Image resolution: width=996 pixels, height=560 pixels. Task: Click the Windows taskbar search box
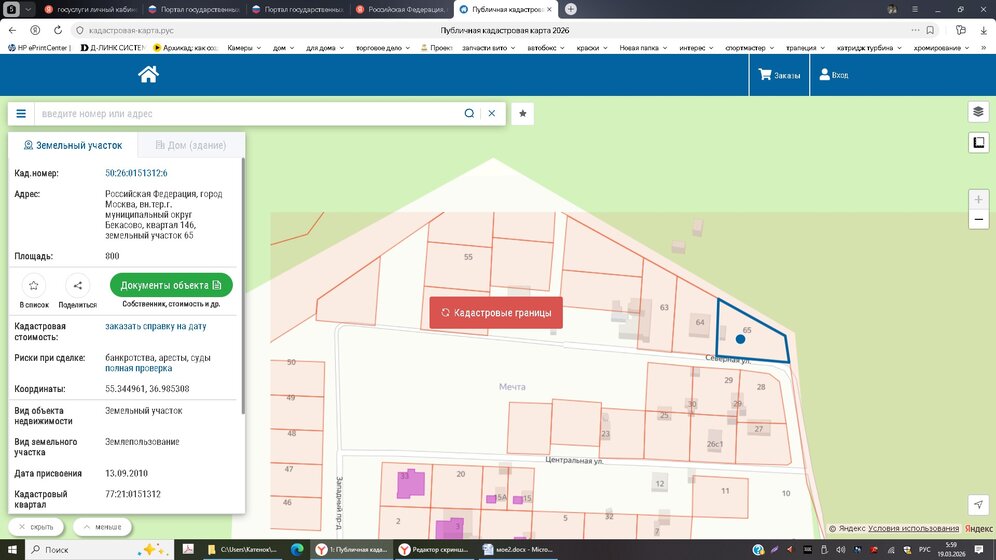point(99,549)
